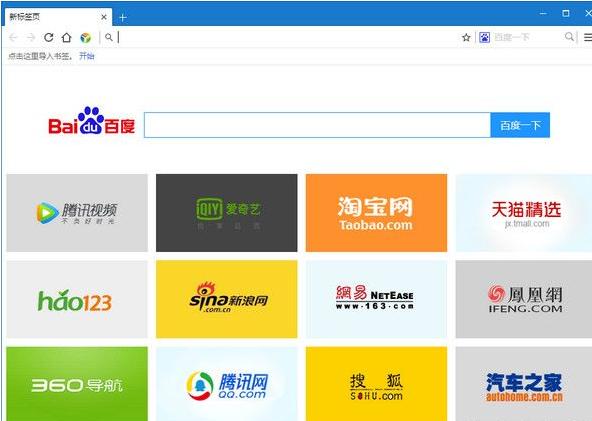Open the iQIYI 爱奇艺 tile
Screen dimensions: 592x421
(x=227, y=213)
